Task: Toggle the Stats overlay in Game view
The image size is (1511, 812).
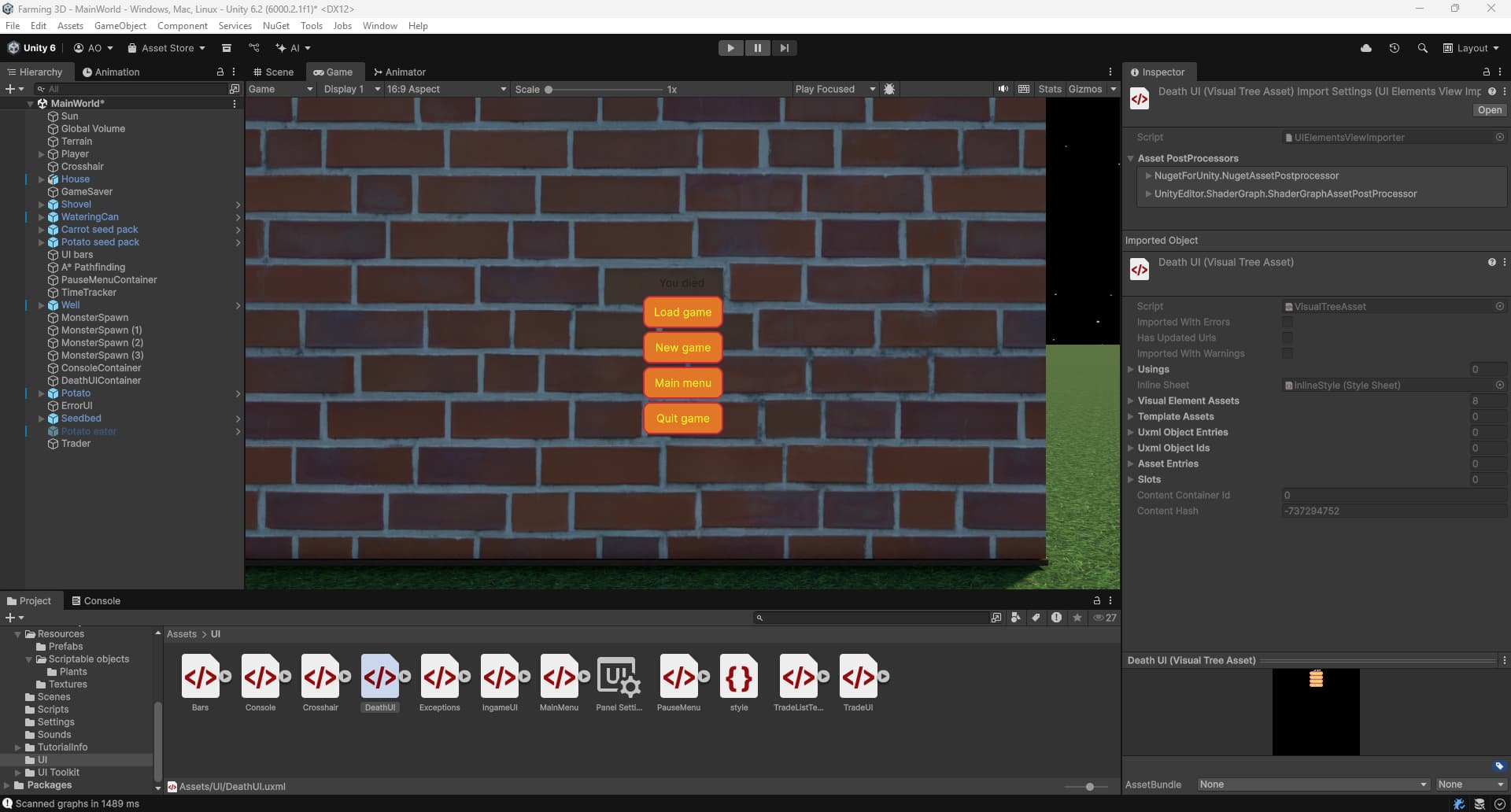Action: point(1050,89)
